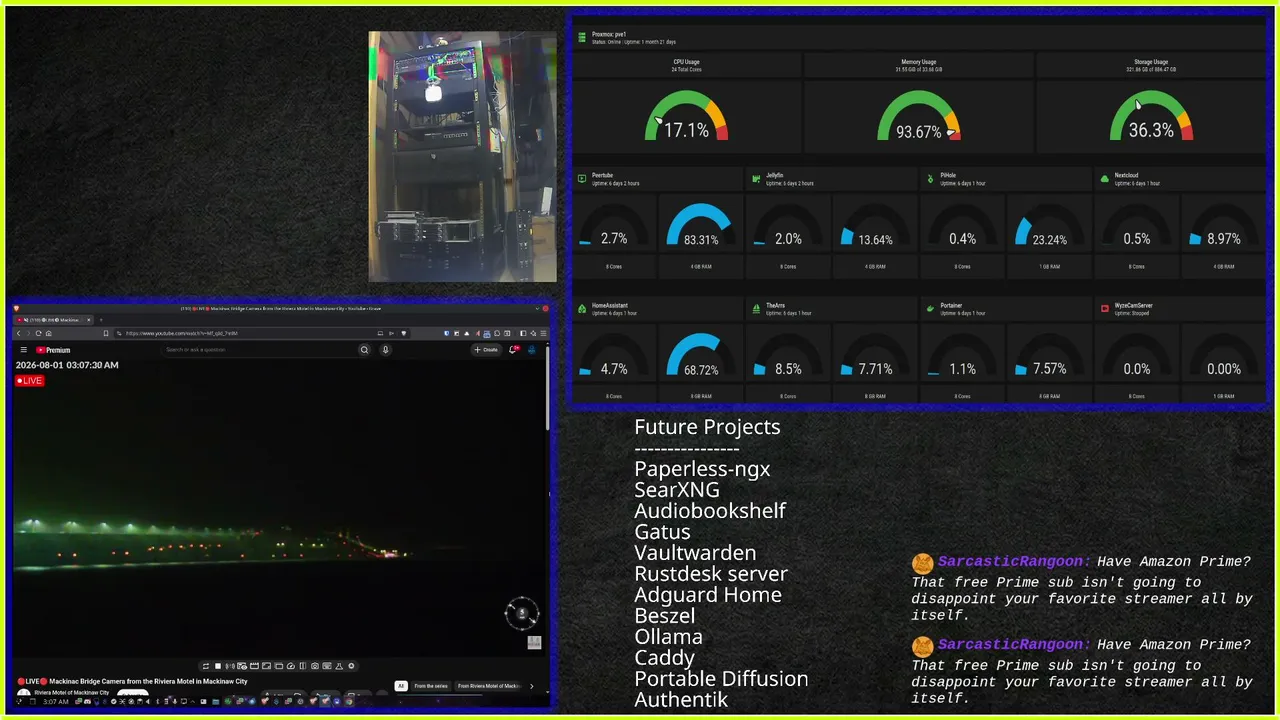This screenshot has height=720, width=1280.
Task: Click the "Authentik" list entry
Action: click(x=681, y=700)
